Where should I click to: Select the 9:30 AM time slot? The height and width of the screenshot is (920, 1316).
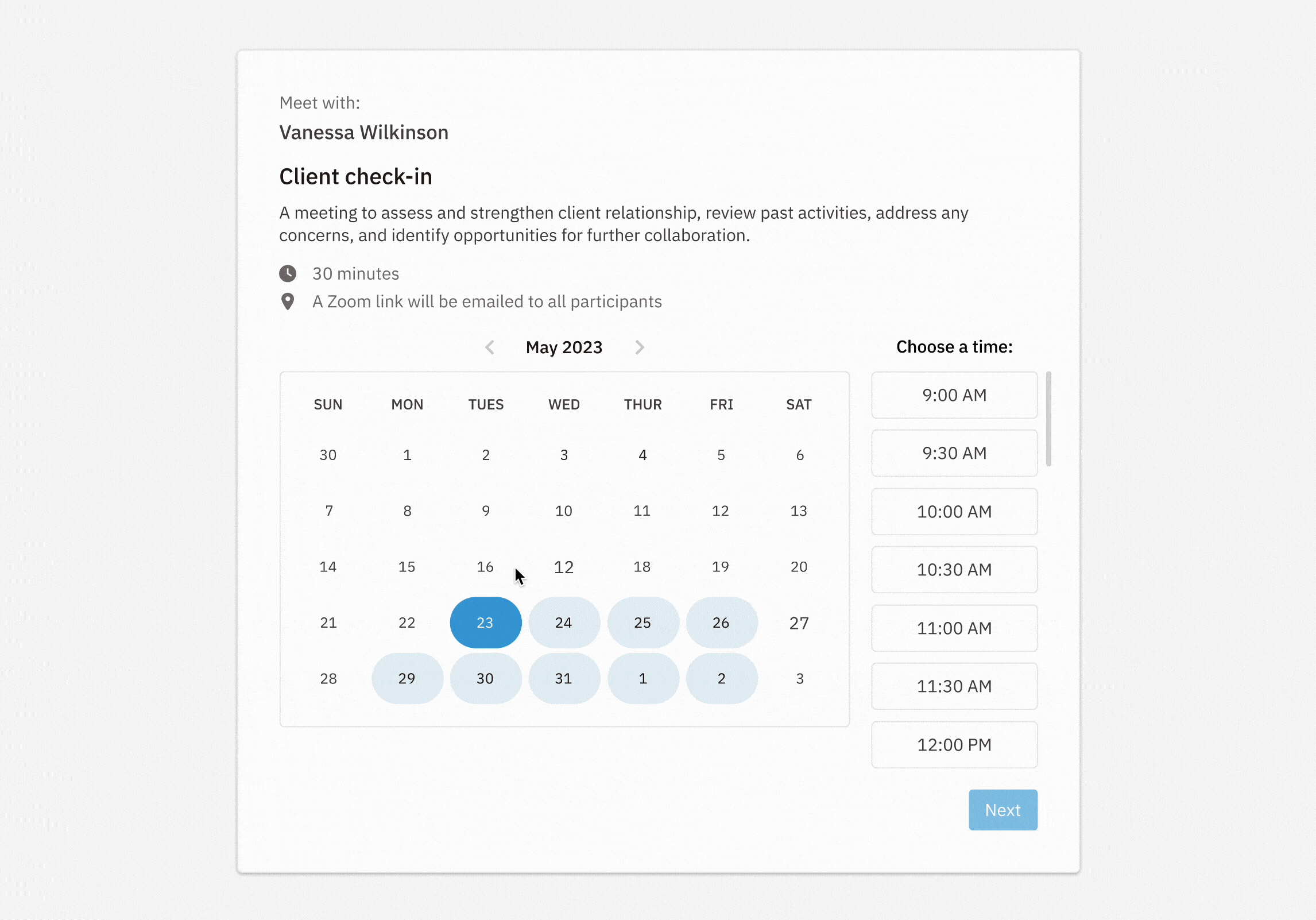pyautogui.click(x=954, y=453)
